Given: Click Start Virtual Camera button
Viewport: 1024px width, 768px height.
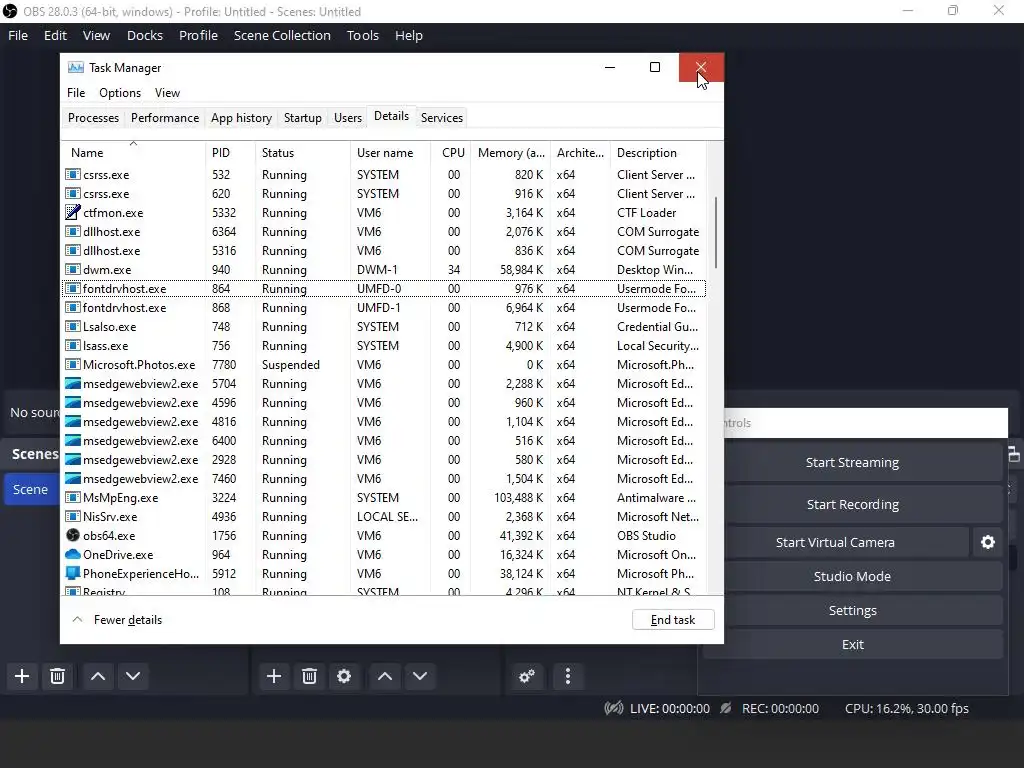Looking at the screenshot, I should click(x=835, y=542).
